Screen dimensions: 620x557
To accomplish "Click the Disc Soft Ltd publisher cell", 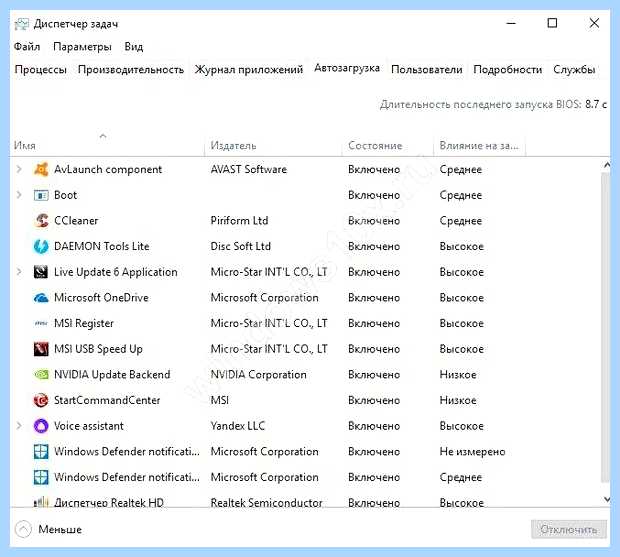I will (x=240, y=246).
